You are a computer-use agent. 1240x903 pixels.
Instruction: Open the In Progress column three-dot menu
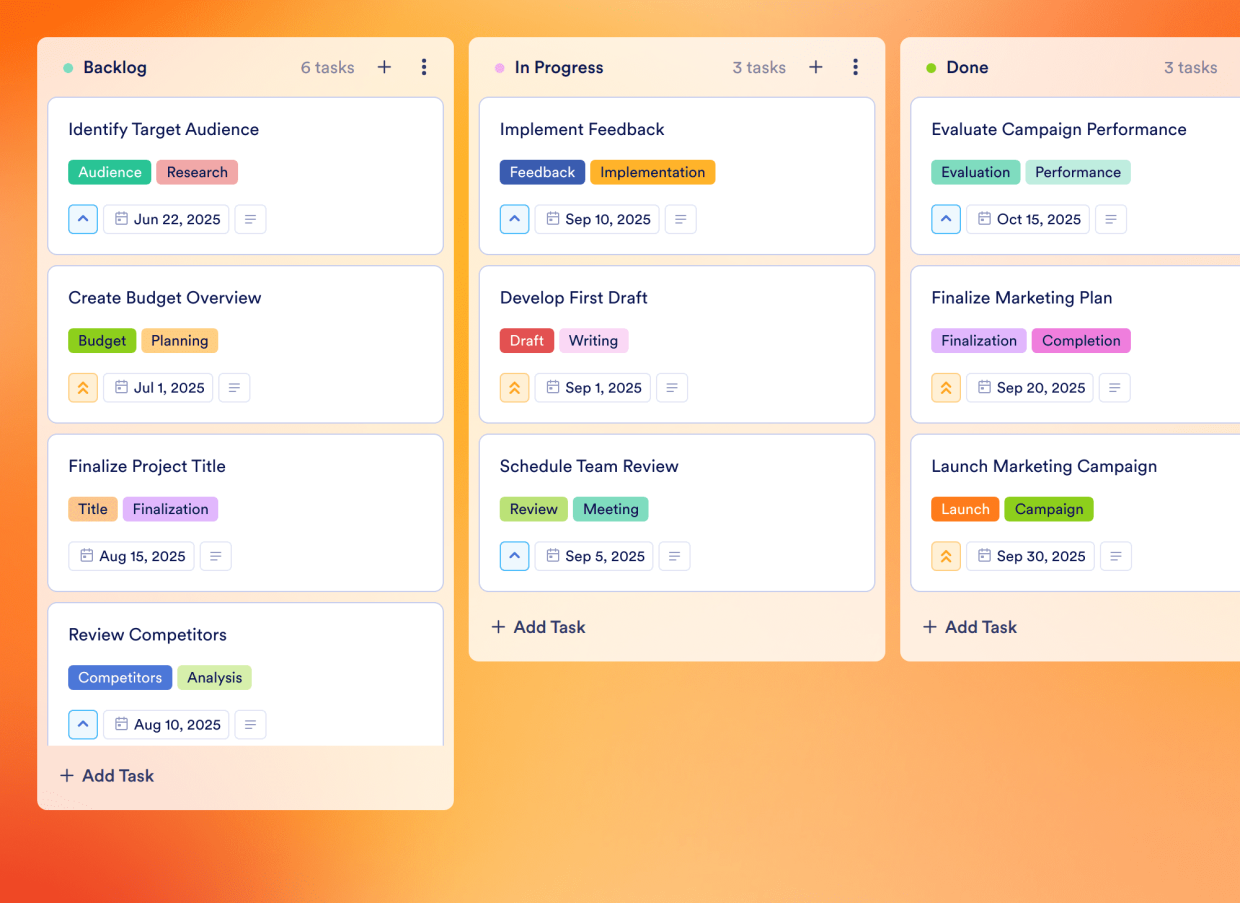855,67
